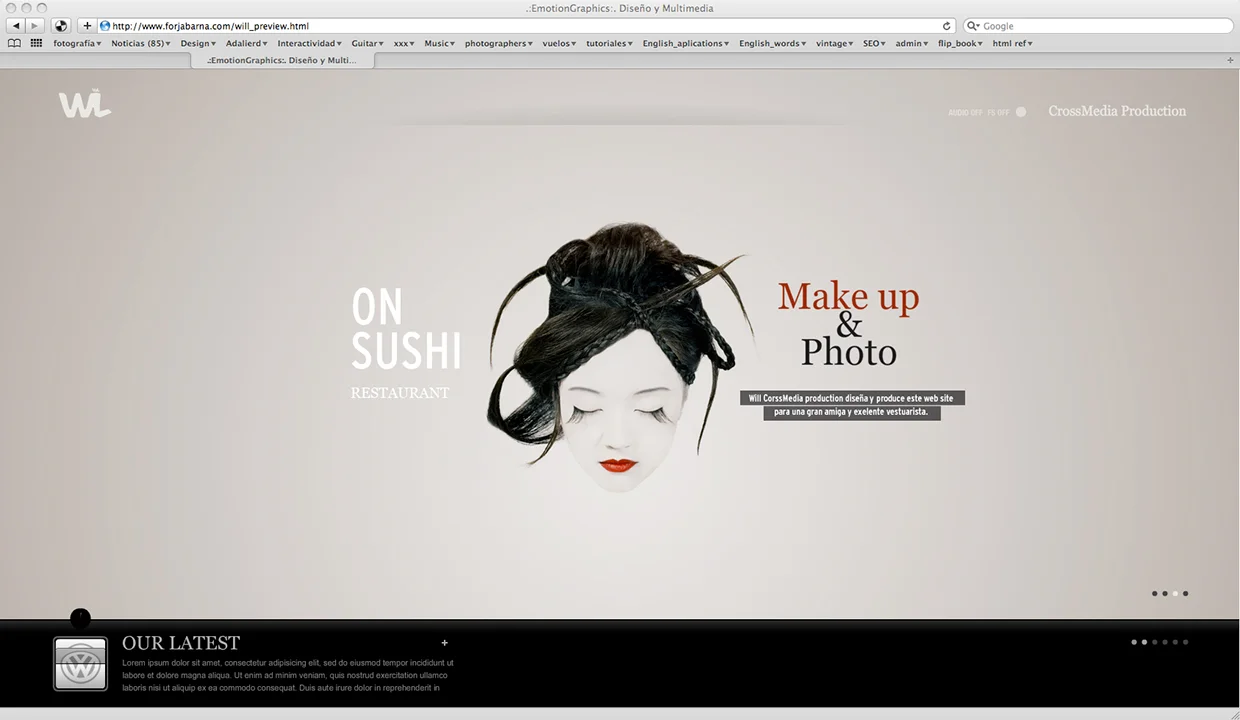Select the EmotionGraphics browser tab

282,60
